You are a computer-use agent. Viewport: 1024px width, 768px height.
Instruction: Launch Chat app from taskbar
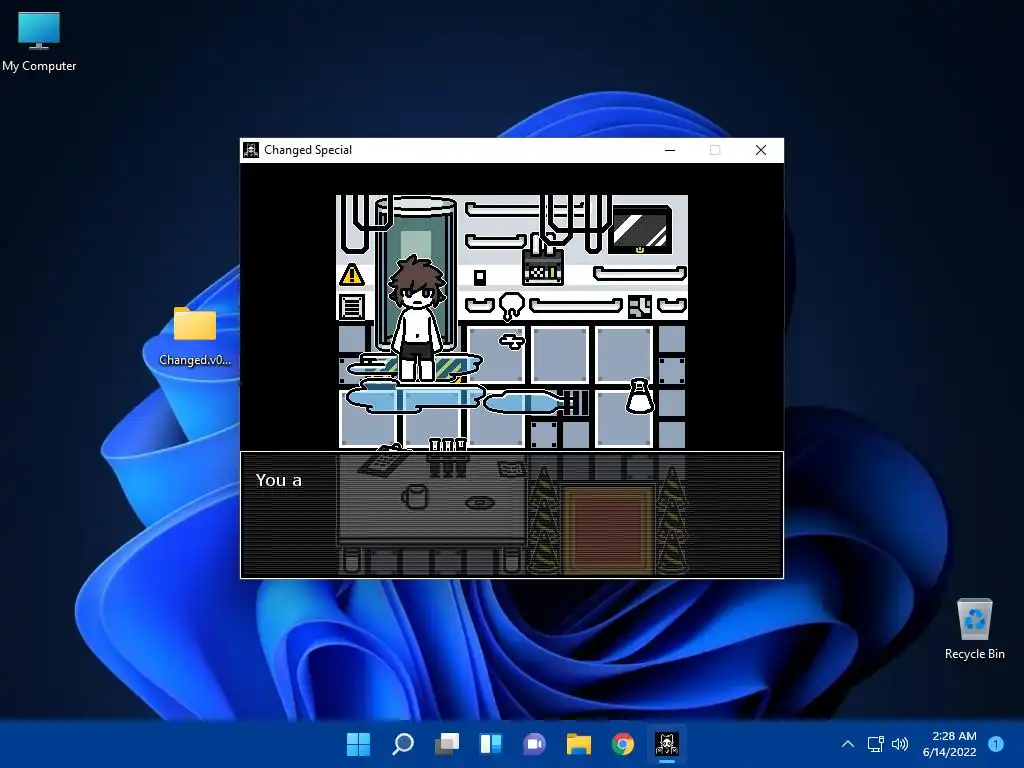tap(534, 744)
